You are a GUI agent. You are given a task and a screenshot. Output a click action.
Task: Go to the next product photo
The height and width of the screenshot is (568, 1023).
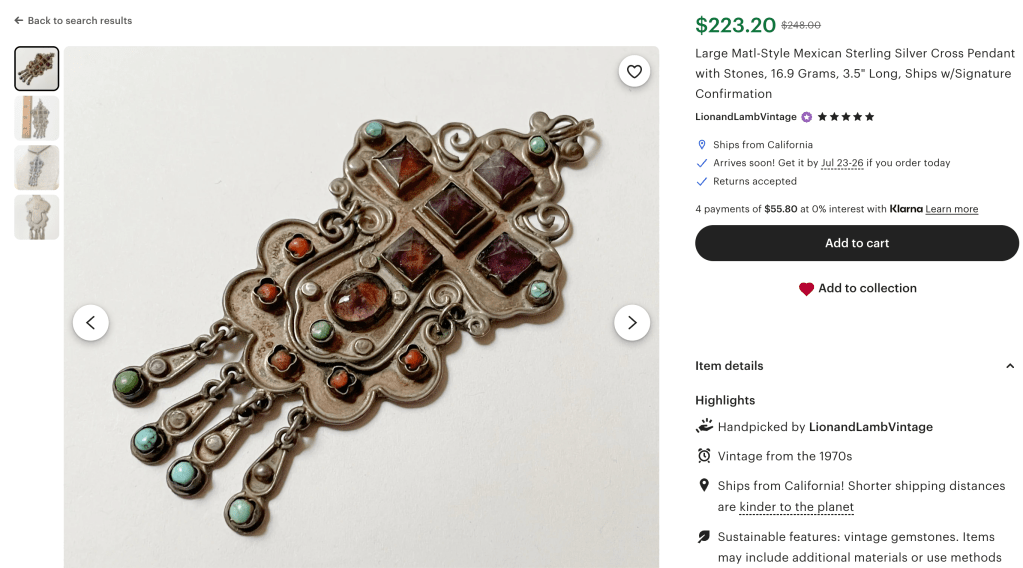[631, 322]
